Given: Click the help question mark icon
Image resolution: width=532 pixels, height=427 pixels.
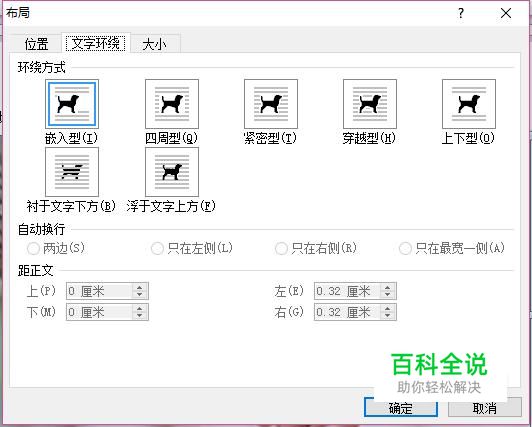Looking at the screenshot, I should click(460, 14).
